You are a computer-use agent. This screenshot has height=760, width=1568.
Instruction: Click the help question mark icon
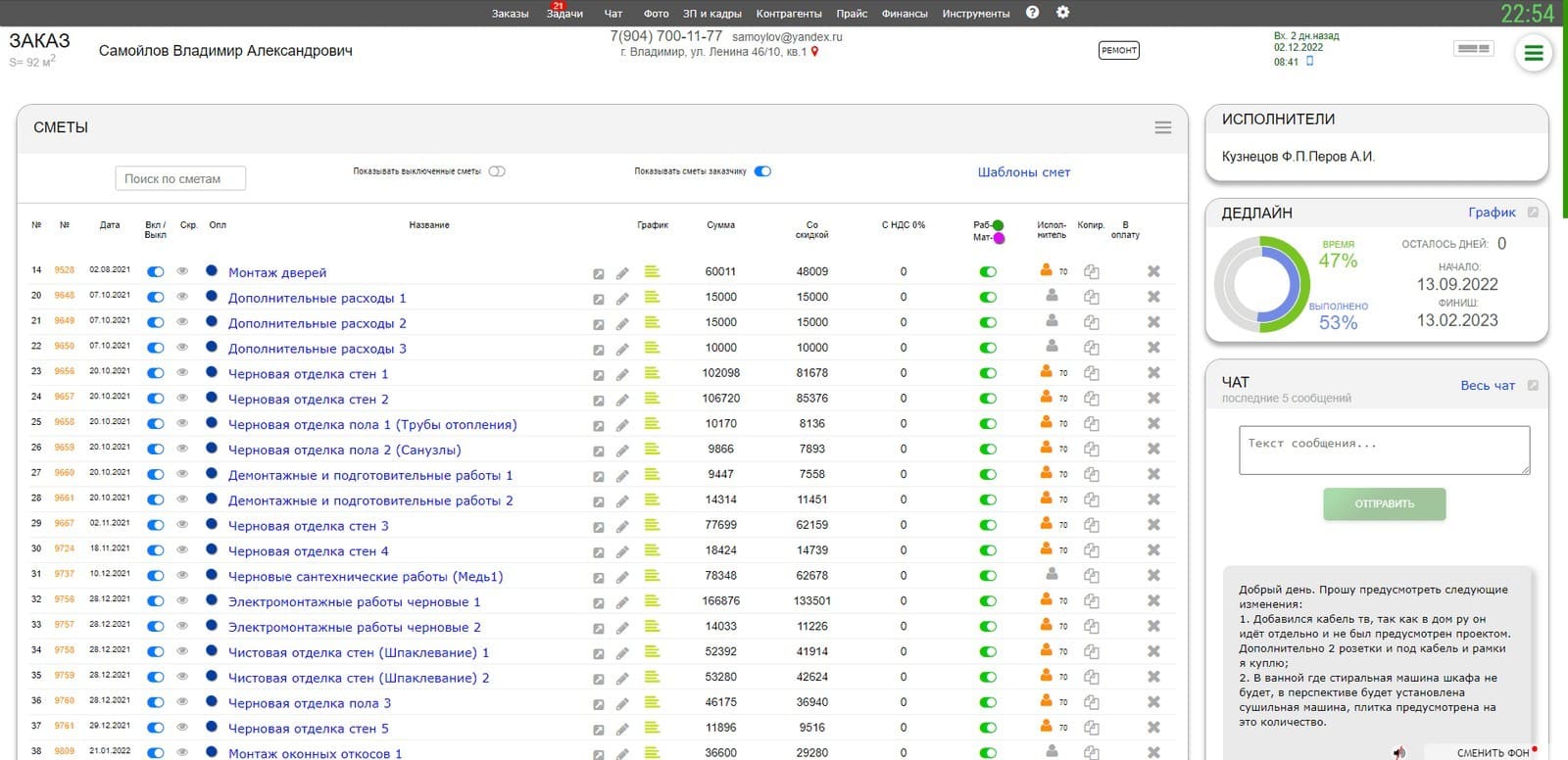pyautogui.click(x=1032, y=13)
